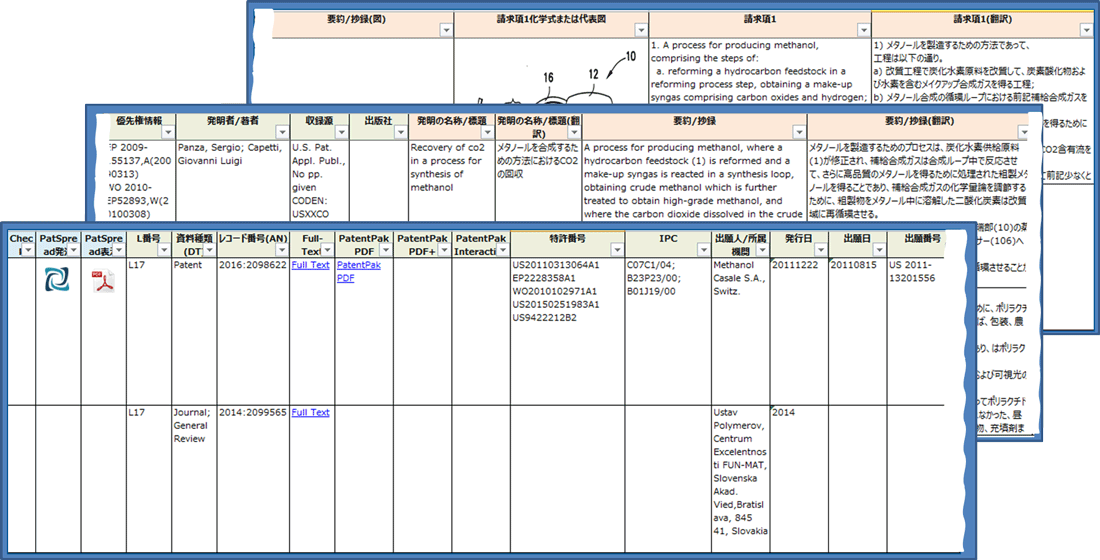Viewport: 1100px width, 560px height.
Task: Select patent number US20110313064A1 cell
Action: (x=568, y=331)
